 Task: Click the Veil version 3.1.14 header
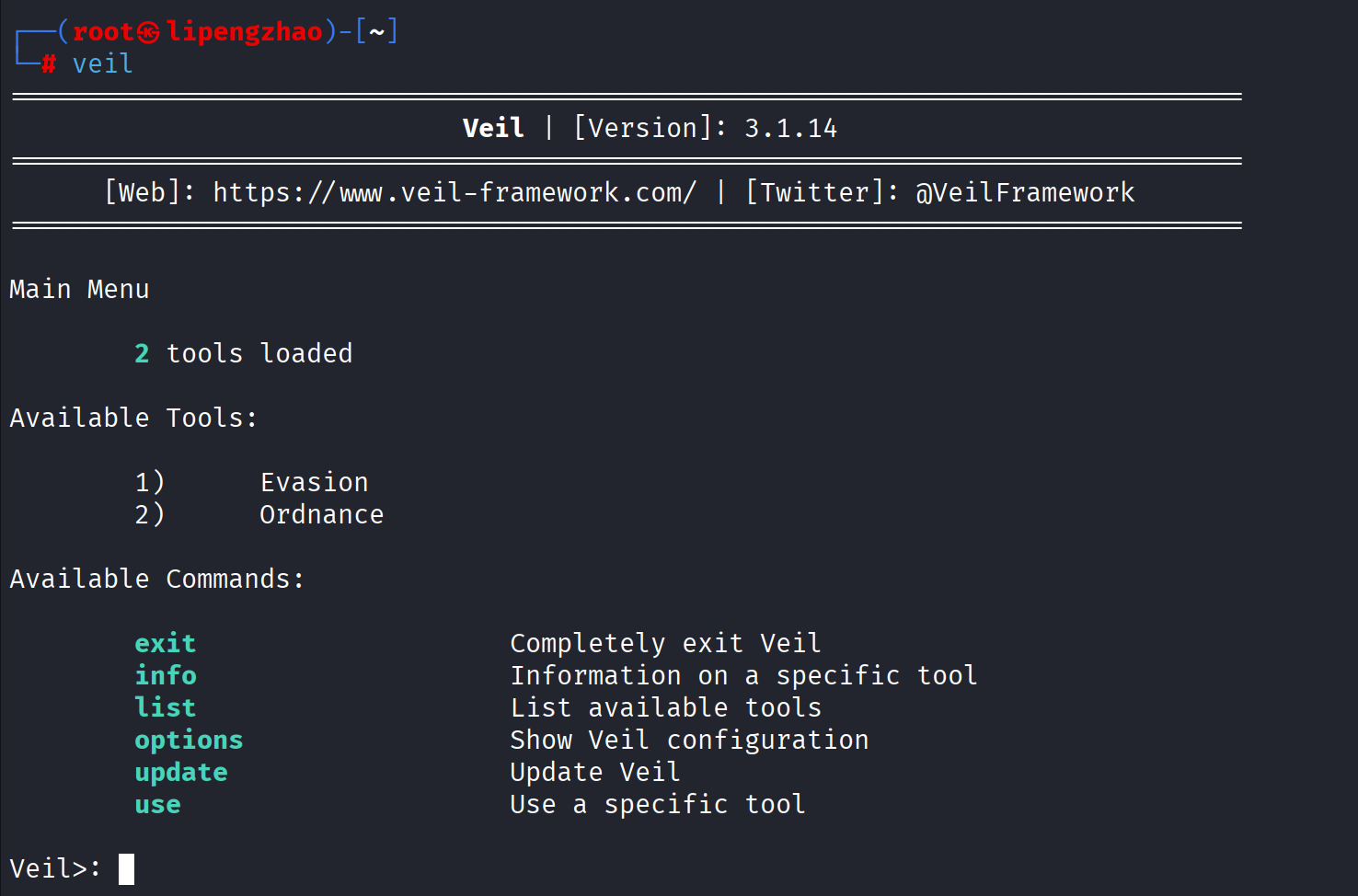[650, 128]
